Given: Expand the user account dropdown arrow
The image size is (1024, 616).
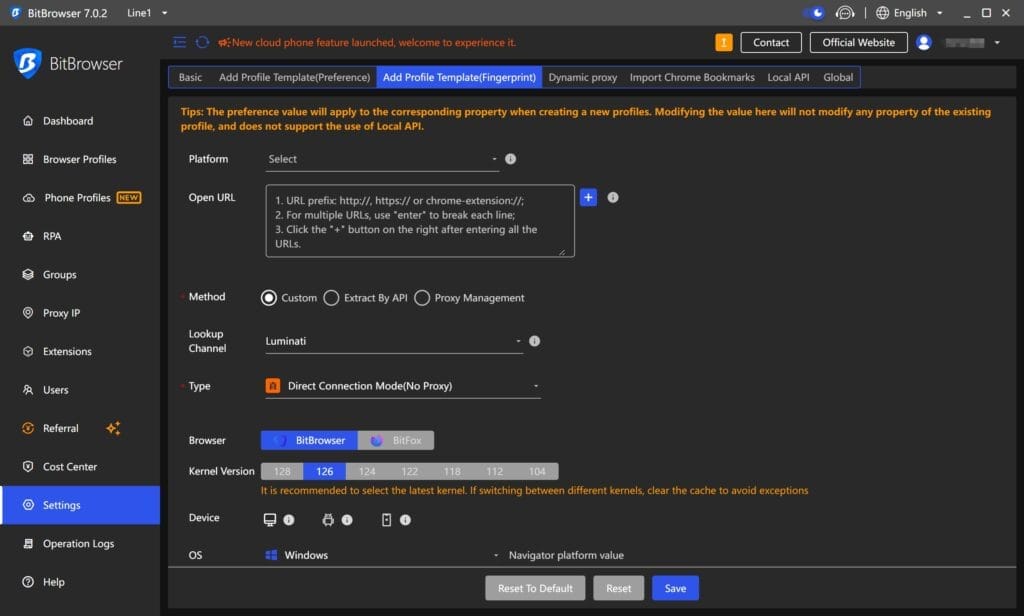Looking at the screenshot, I should tap(997, 42).
